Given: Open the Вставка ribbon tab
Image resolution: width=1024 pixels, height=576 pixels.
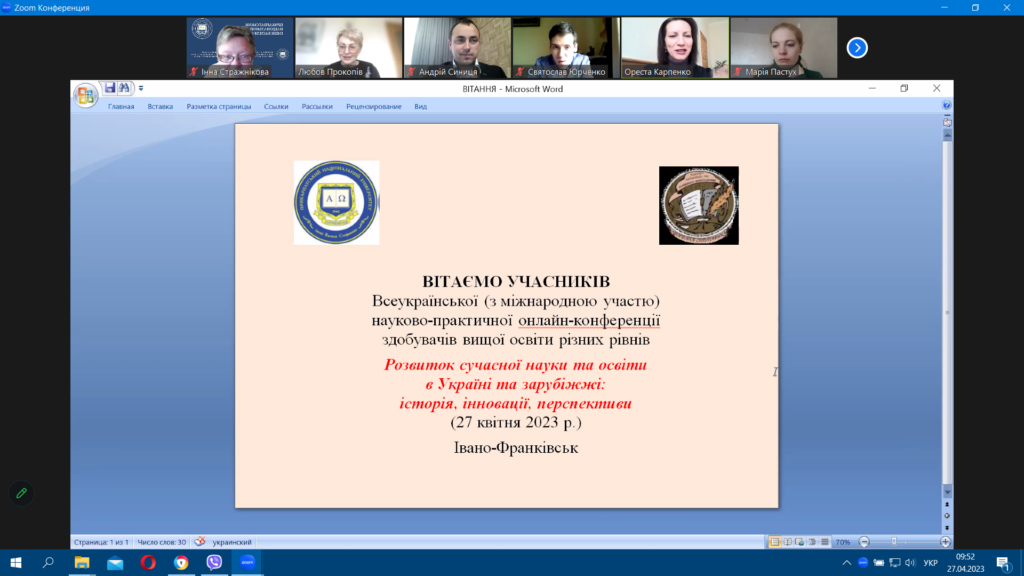Looking at the screenshot, I should point(160,106).
